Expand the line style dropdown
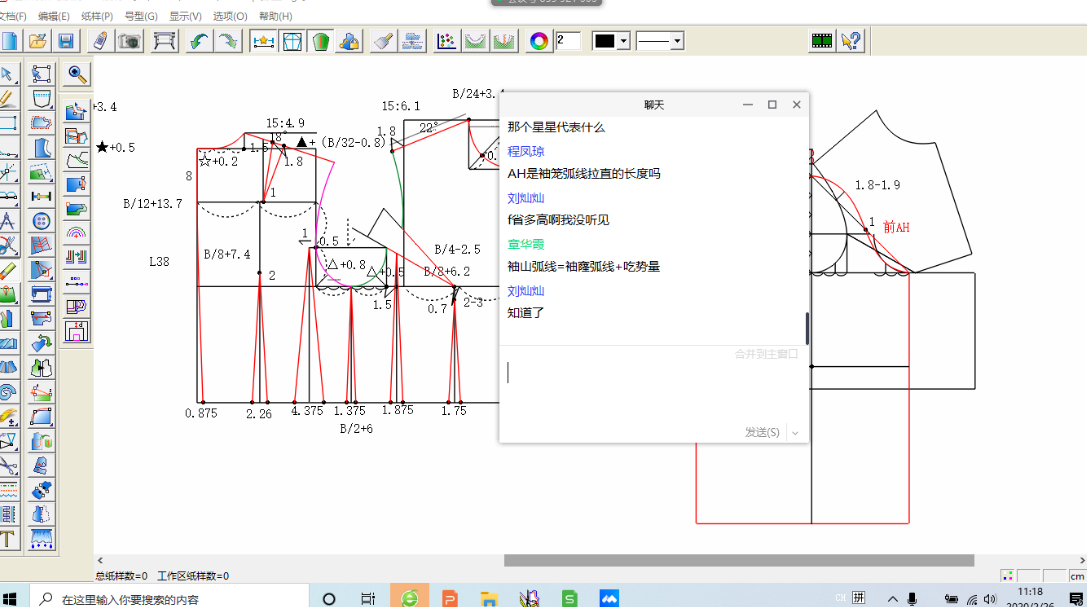This screenshot has height=607, width=1089. [x=677, y=41]
